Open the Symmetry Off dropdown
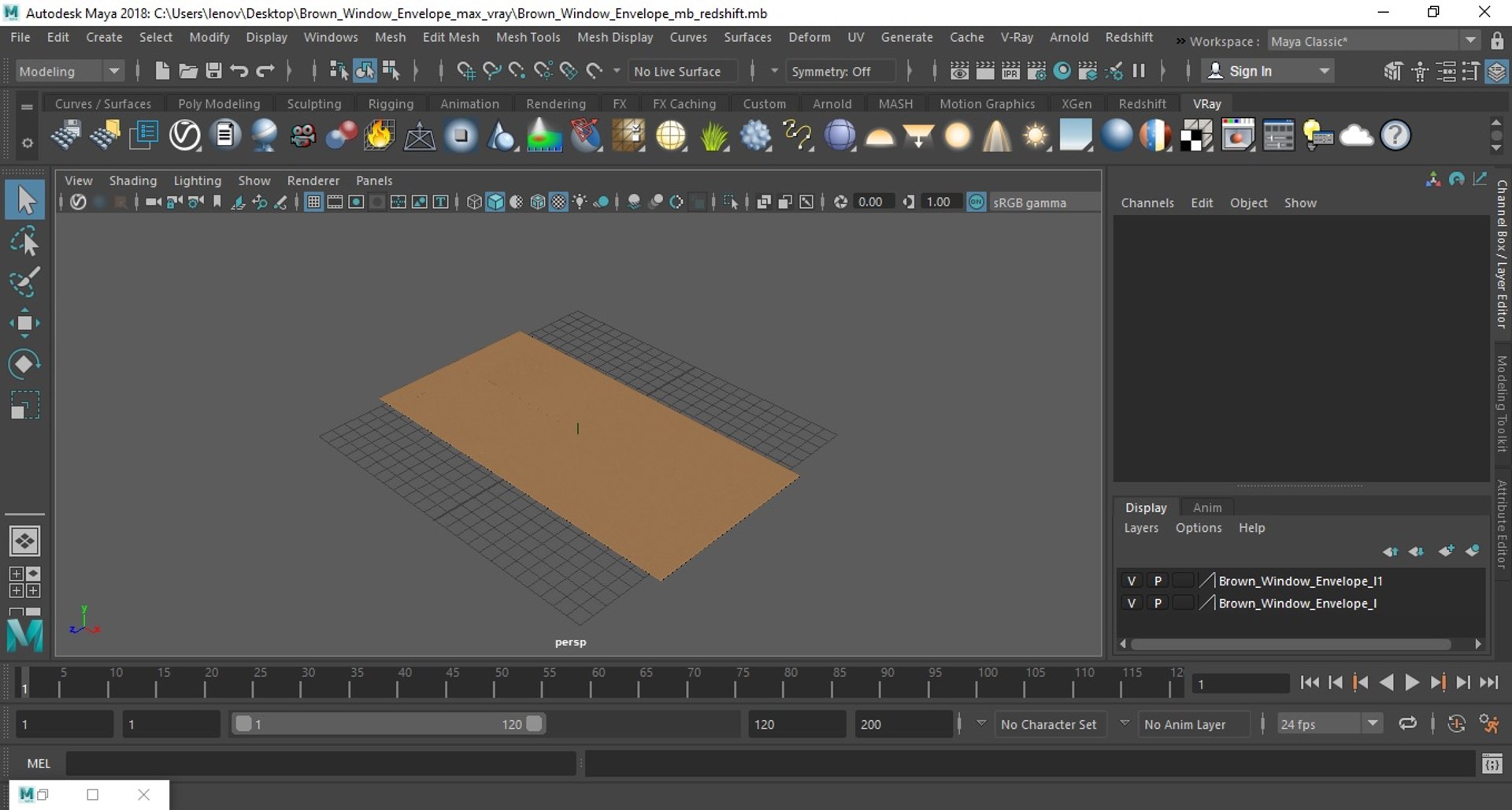Viewport: 1512px width, 810px height. [840, 71]
